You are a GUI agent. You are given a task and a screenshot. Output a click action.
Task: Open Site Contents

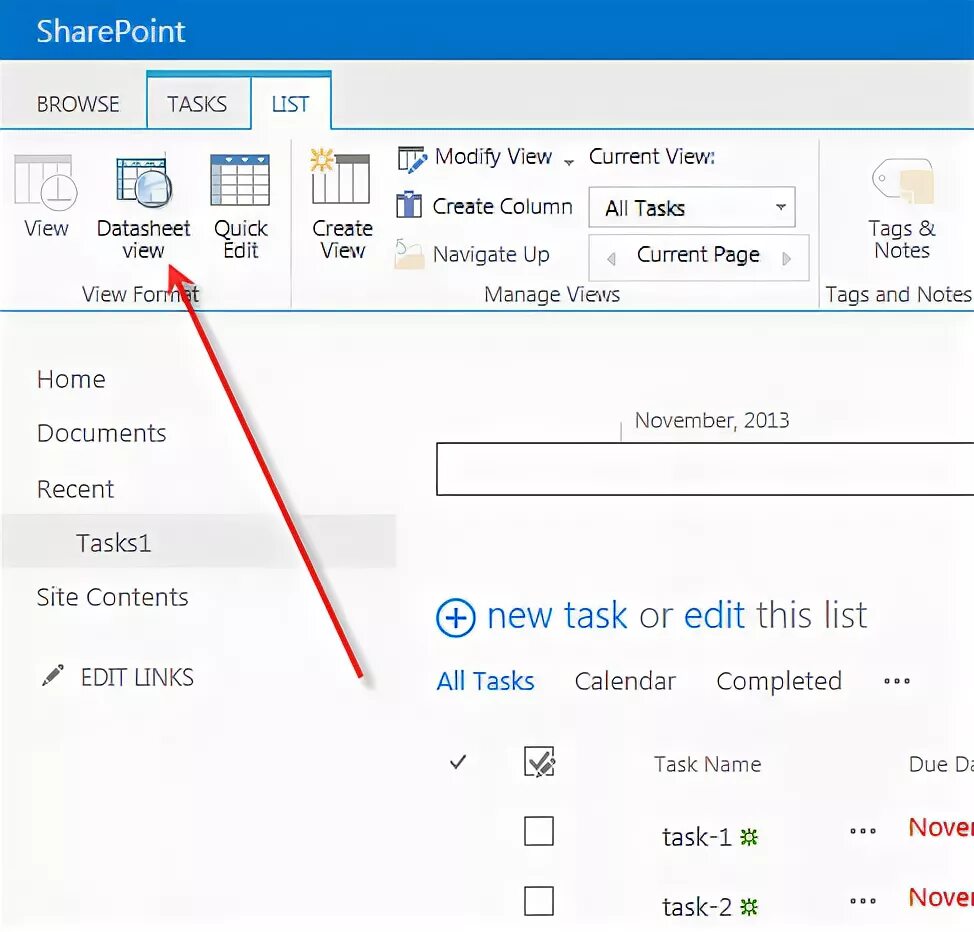[x=112, y=597]
